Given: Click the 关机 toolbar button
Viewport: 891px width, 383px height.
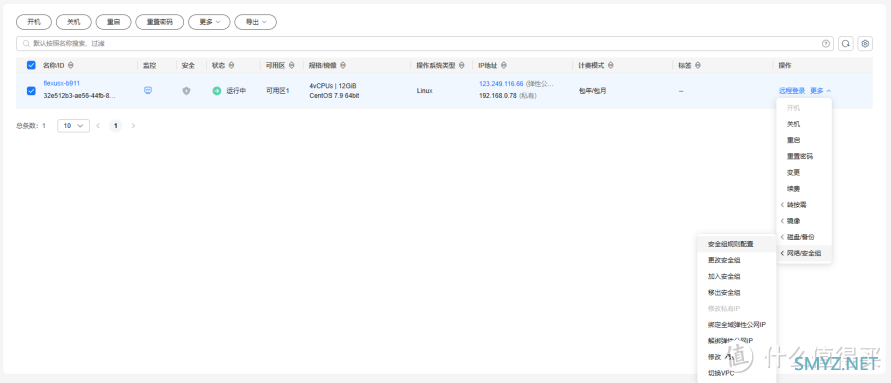Looking at the screenshot, I should point(74,22).
